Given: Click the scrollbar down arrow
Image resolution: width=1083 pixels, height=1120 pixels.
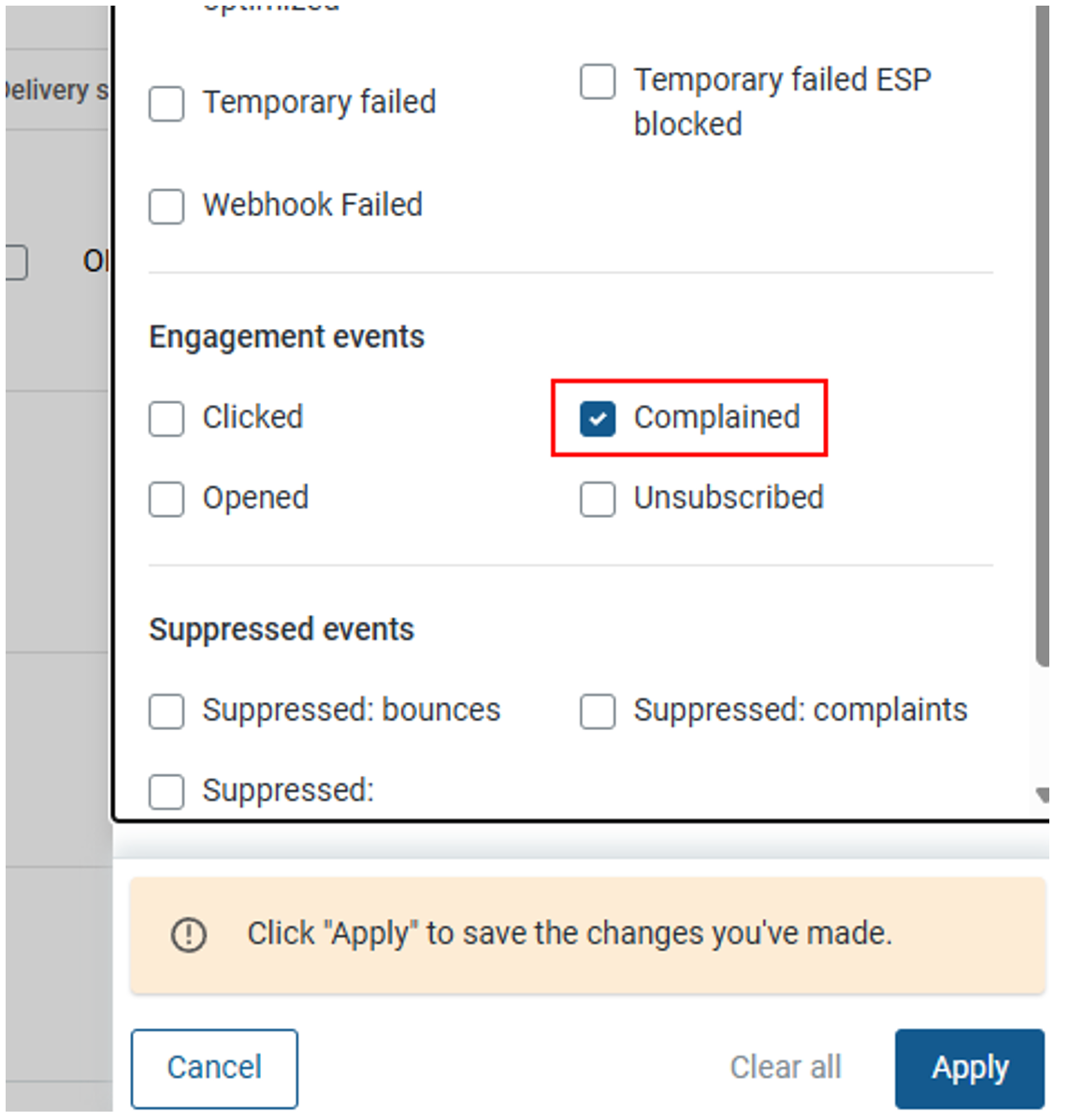Looking at the screenshot, I should (1042, 795).
